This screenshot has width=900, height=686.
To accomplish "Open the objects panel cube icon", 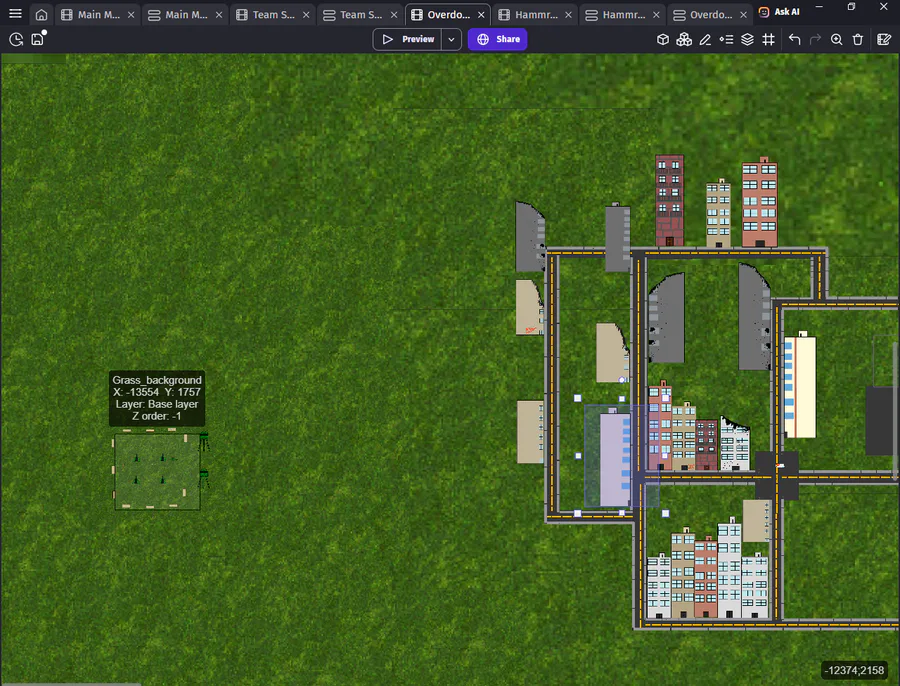I will [x=663, y=39].
